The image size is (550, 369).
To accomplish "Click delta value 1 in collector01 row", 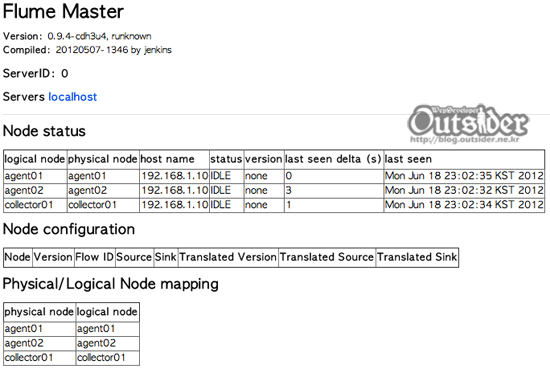I will 334,205.
